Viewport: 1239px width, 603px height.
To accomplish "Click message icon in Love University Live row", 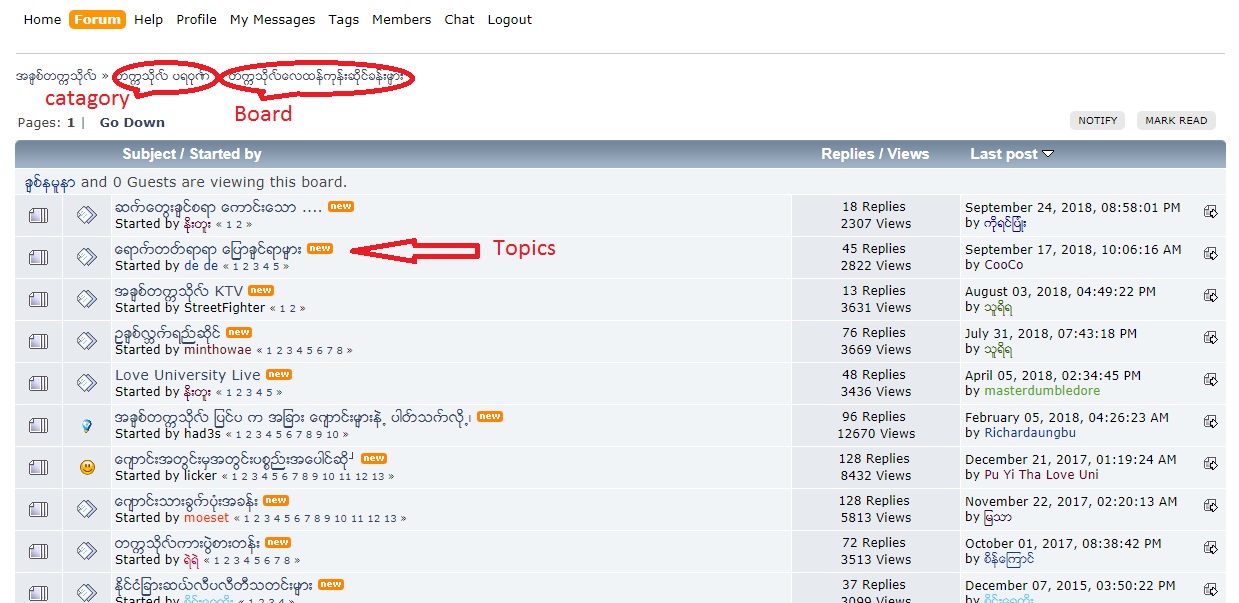I will 87,383.
